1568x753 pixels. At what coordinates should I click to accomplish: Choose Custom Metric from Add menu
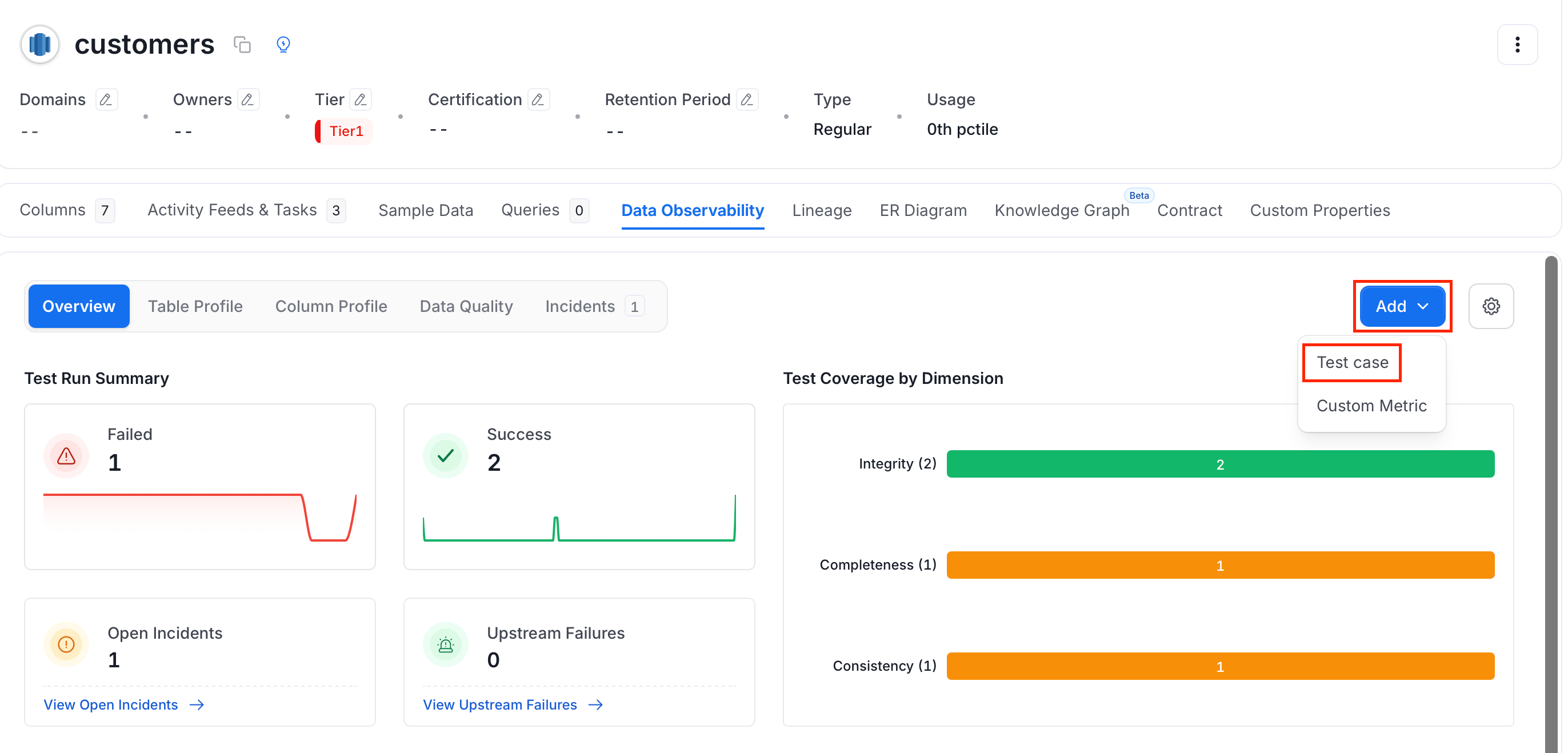(1371, 406)
